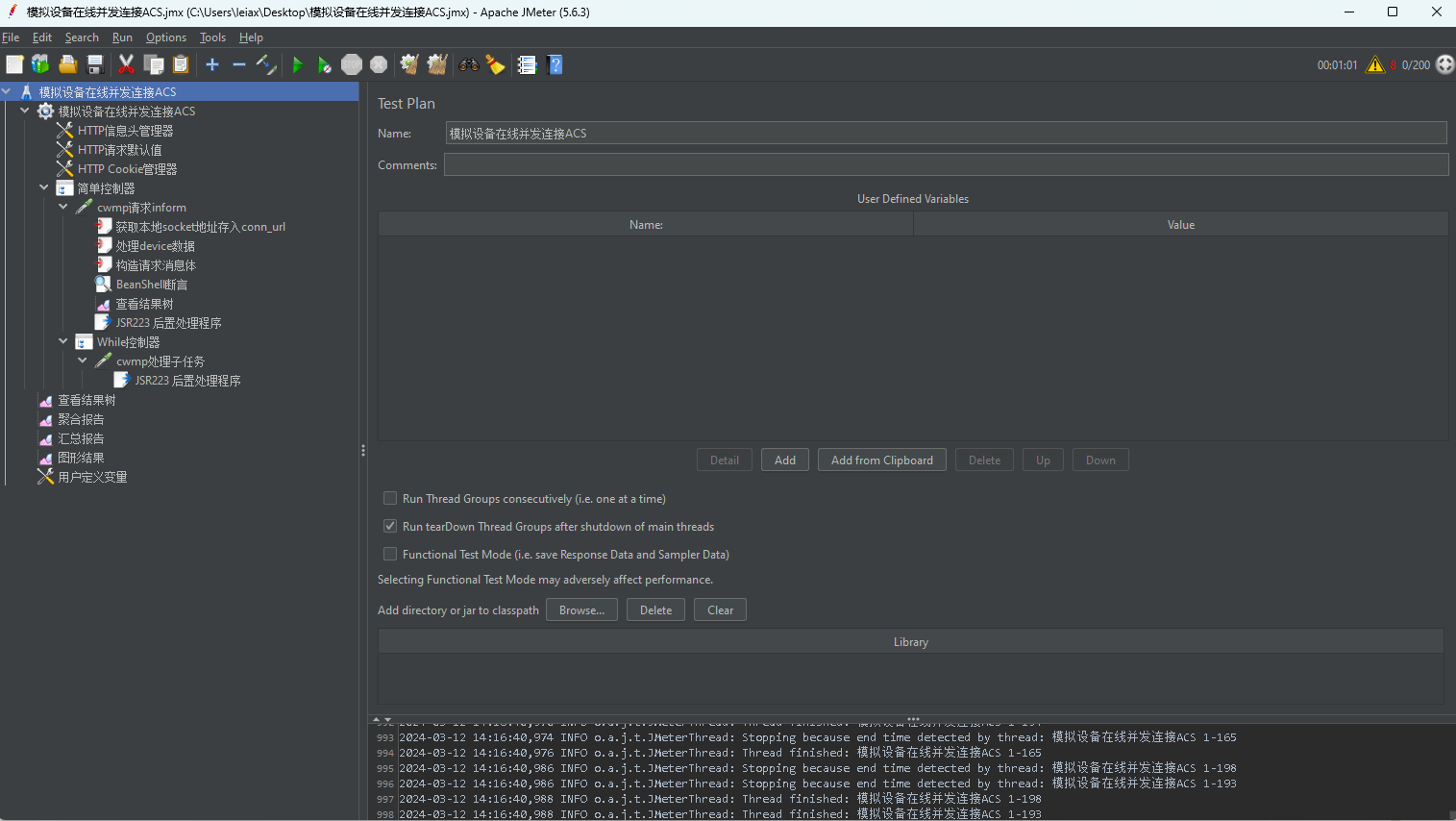Open the Options menu

pos(166,37)
